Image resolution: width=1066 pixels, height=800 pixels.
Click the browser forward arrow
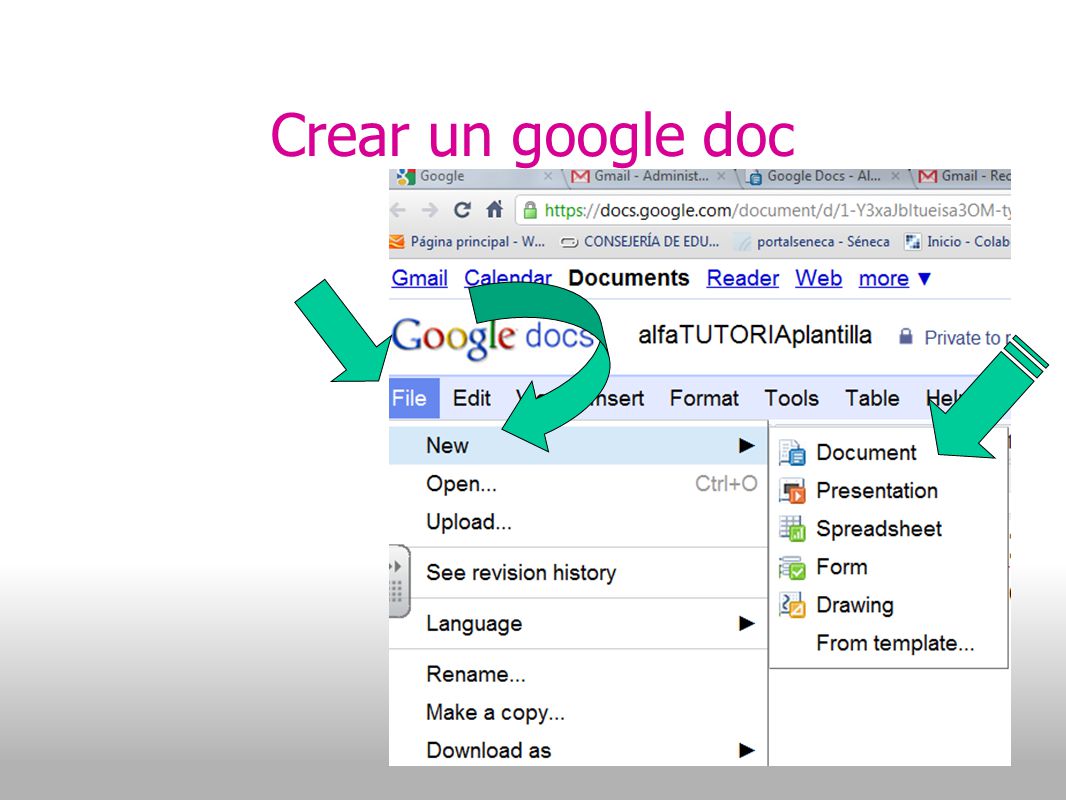click(430, 210)
